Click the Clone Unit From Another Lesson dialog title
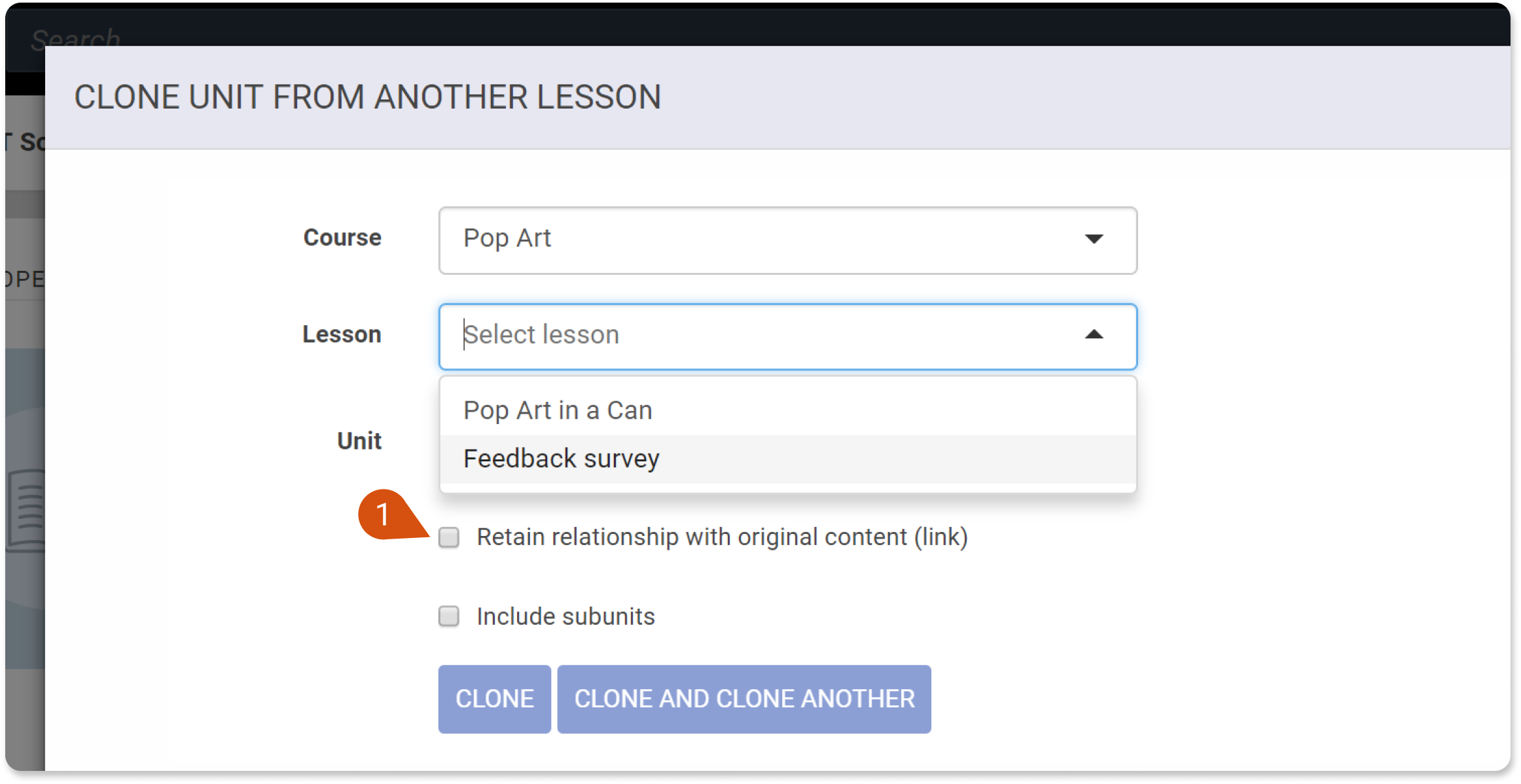 [x=368, y=97]
